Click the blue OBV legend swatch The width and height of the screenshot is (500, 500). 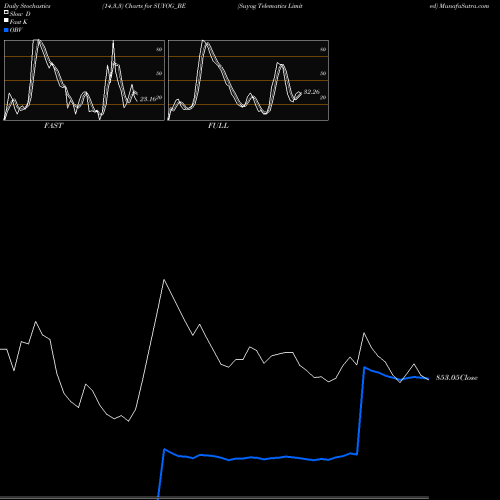point(6,30)
